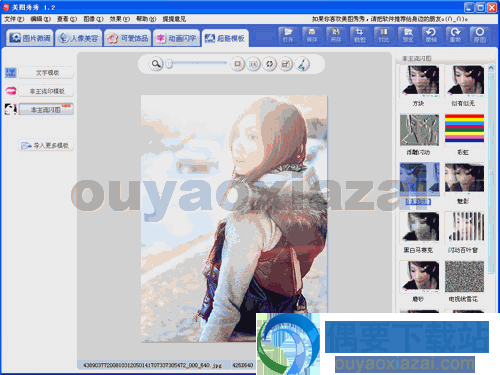This screenshot has width=500, height=375.
Task: Click the 原图 (Original image) icon
Action: [480, 35]
